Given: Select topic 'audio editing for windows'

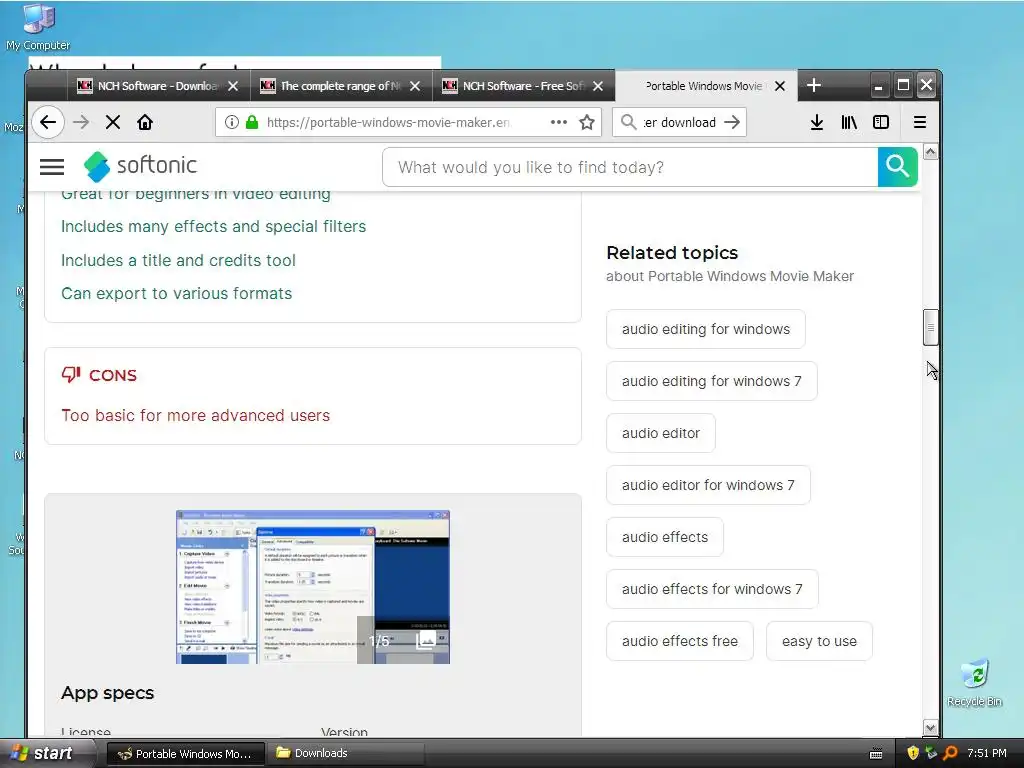Looking at the screenshot, I should pos(705,329).
